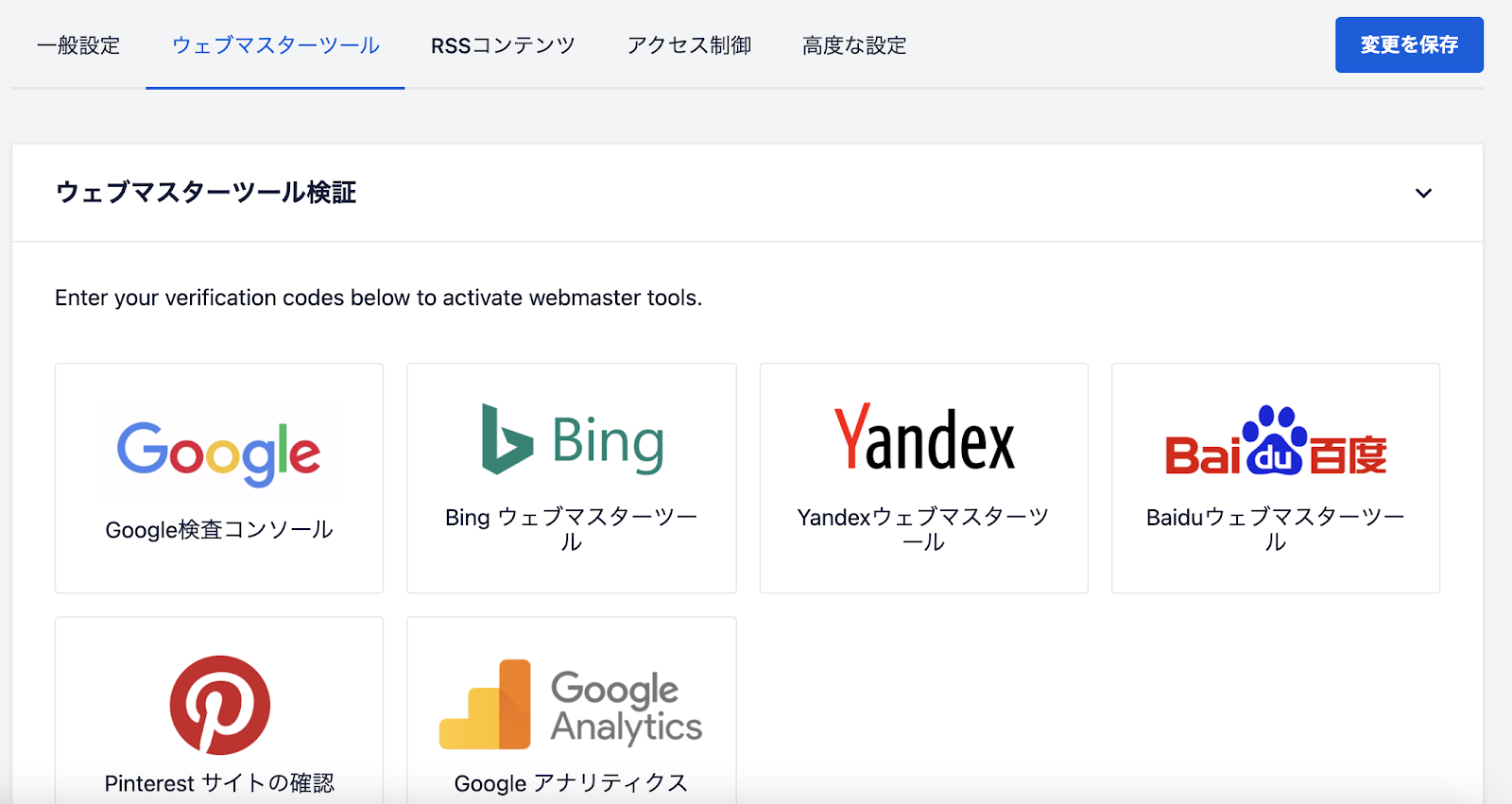This screenshot has height=804, width=1512.
Task: Click the Bing logo icon
Action: point(573,439)
